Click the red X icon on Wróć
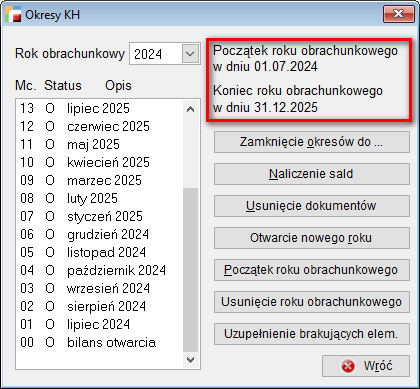This screenshot has height=389, width=420. pos(348,366)
